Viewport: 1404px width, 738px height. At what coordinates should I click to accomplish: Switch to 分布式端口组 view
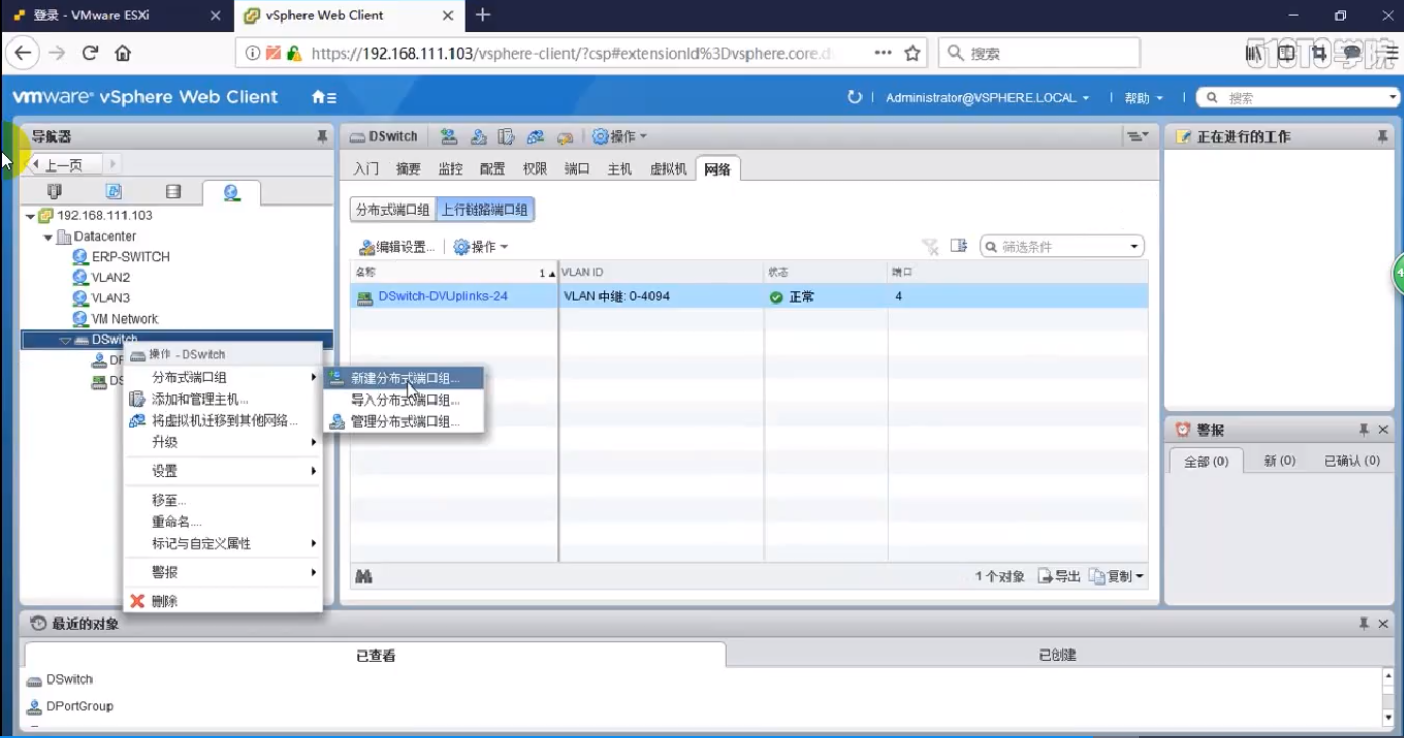pos(392,209)
